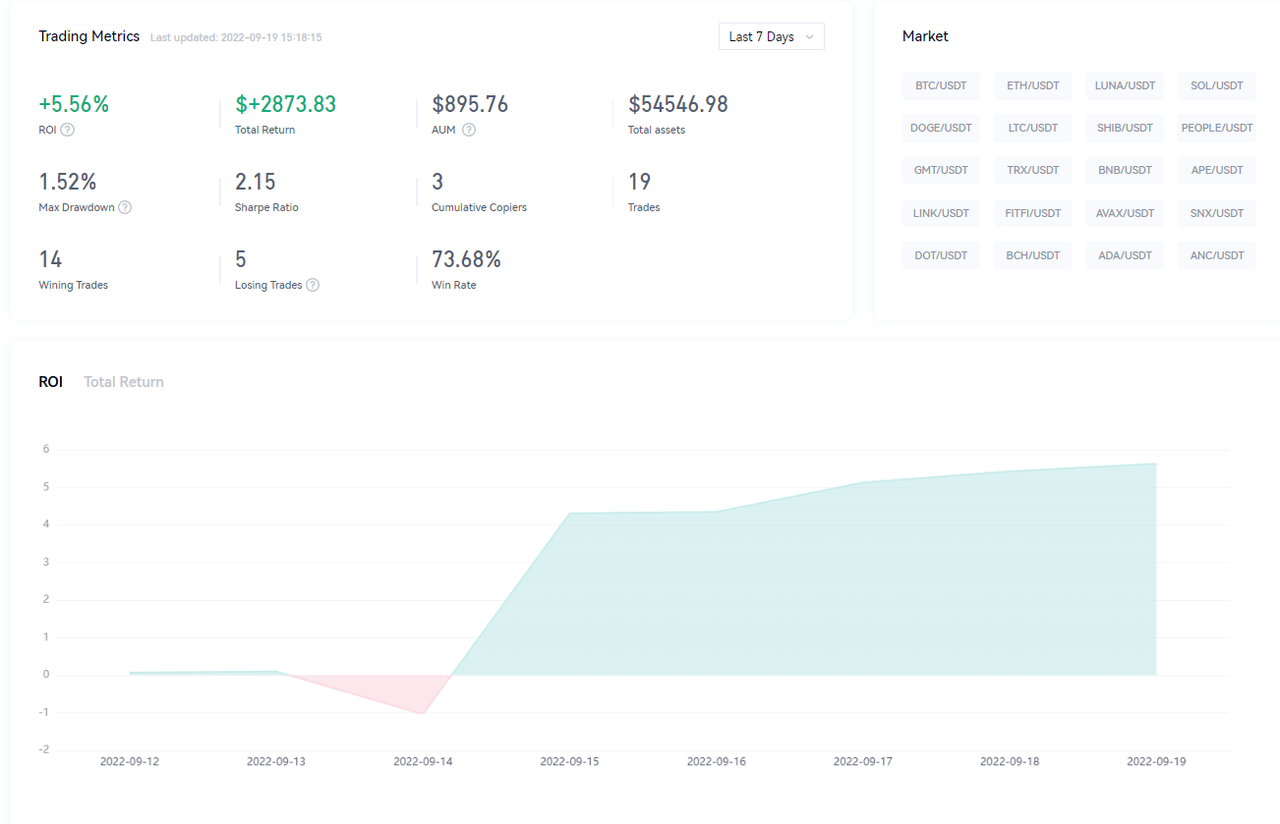The image size is (1280, 824).
Task: Select the PEOPLE/USDT tag
Action: pos(1217,128)
